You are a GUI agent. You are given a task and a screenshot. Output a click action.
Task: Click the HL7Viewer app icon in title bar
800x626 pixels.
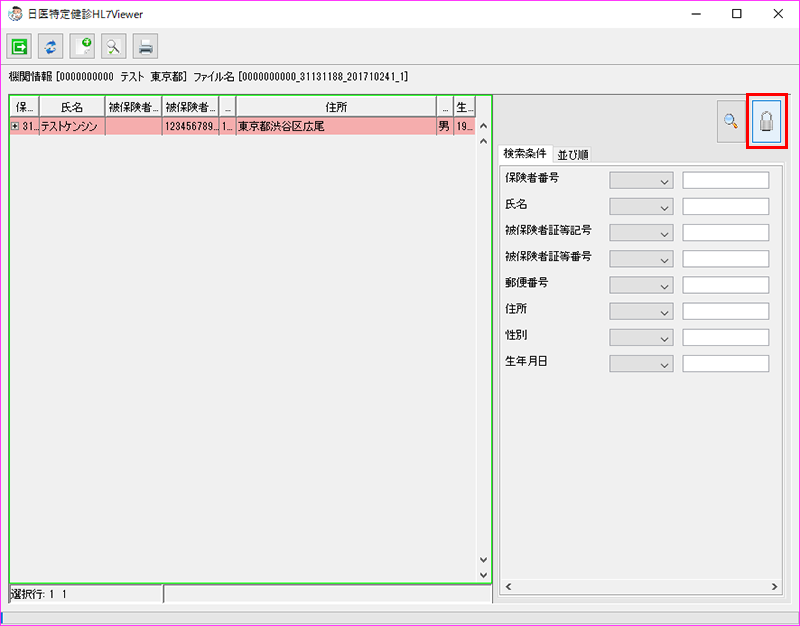tap(15, 14)
